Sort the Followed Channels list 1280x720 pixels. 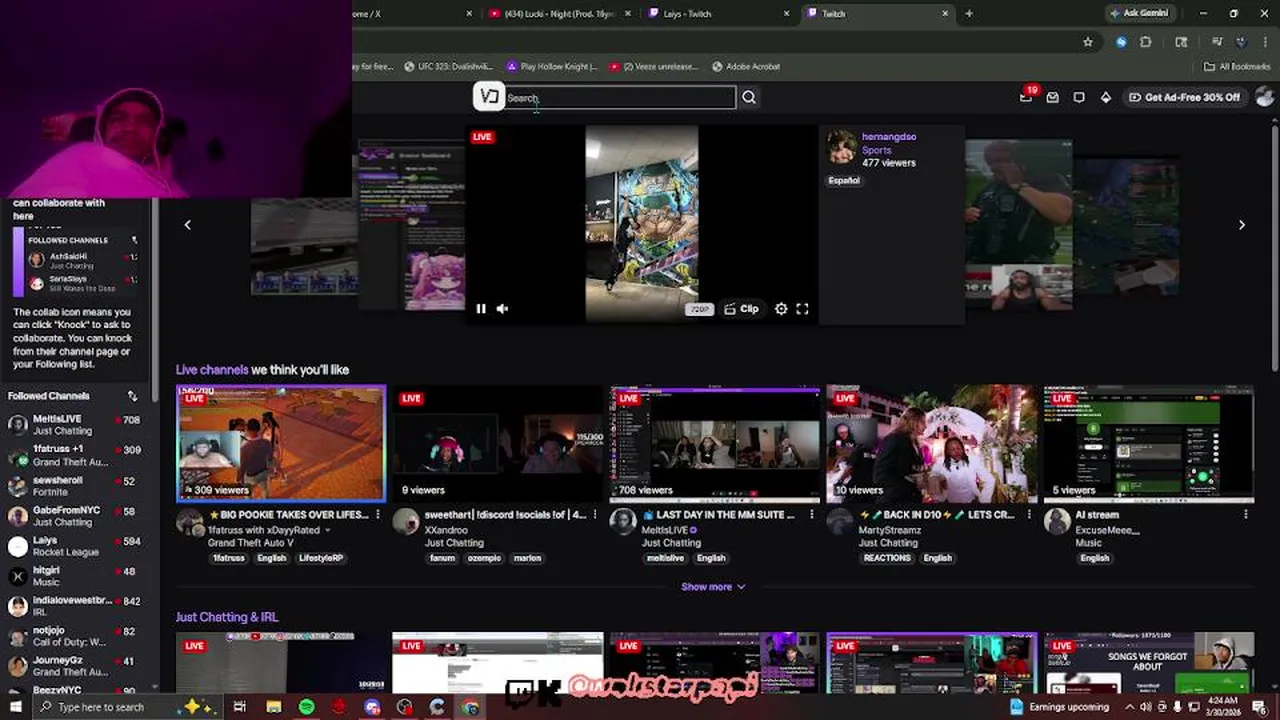click(x=132, y=396)
